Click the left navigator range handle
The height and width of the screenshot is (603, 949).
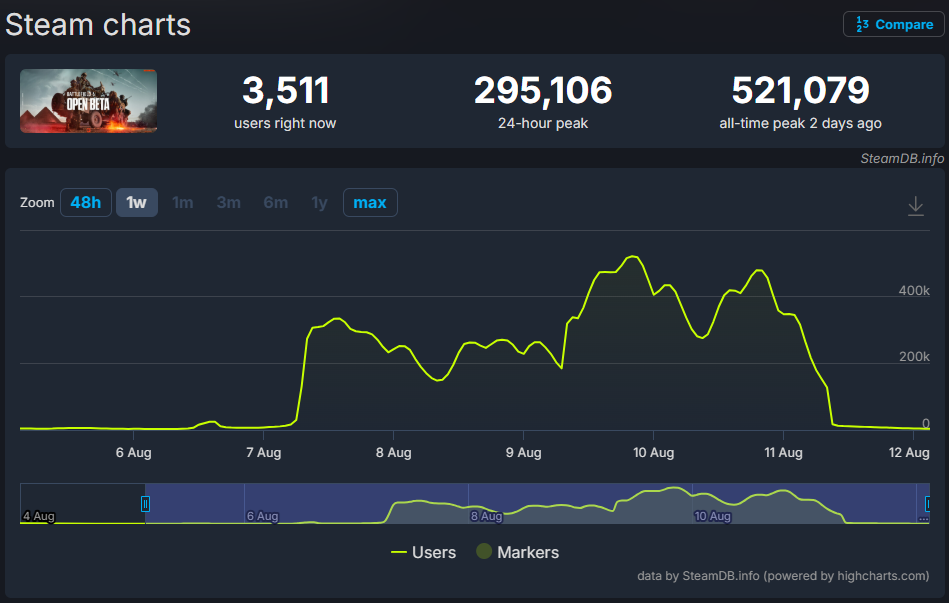[x=145, y=504]
